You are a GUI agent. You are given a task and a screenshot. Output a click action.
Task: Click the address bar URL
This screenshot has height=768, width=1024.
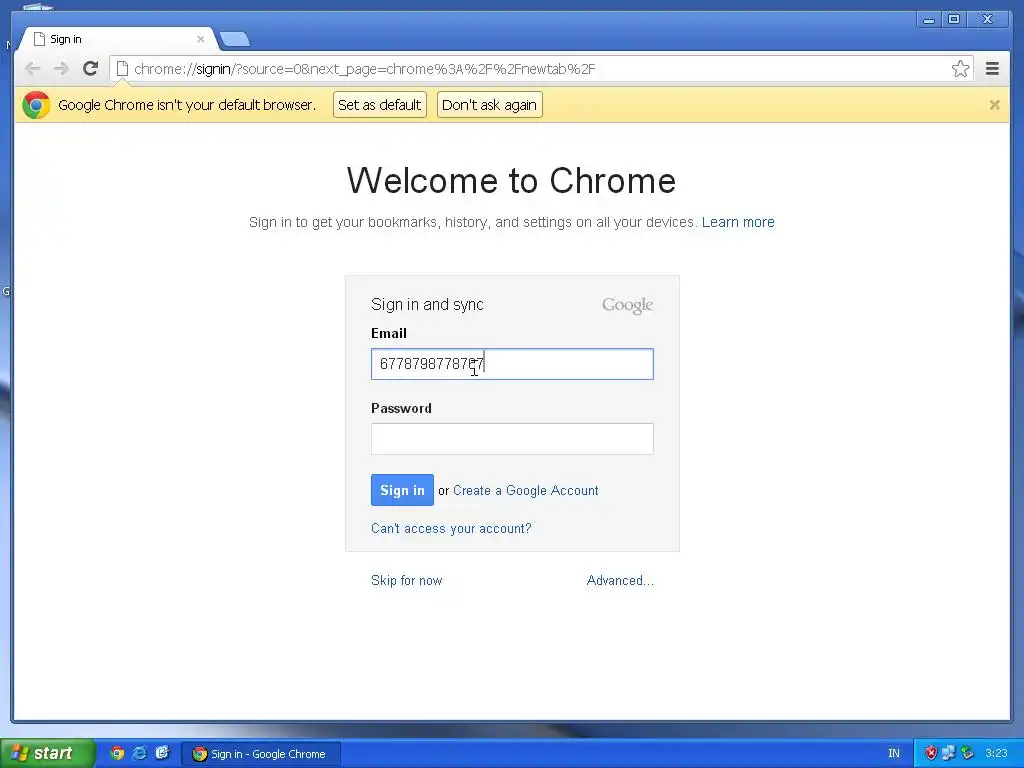pos(364,69)
